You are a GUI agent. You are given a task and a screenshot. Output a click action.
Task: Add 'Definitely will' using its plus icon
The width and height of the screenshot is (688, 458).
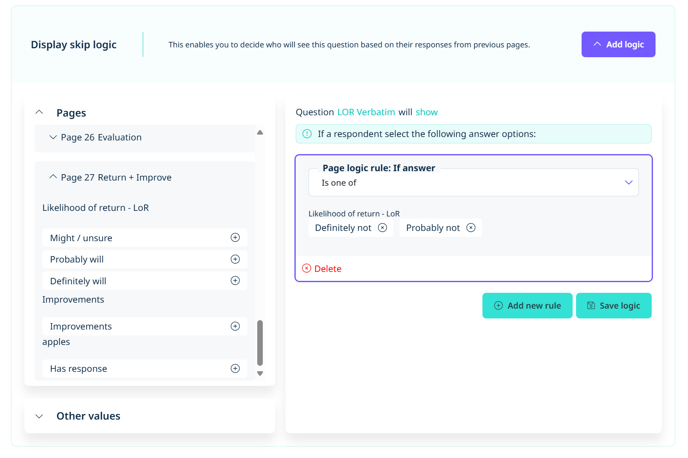(x=235, y=281)
